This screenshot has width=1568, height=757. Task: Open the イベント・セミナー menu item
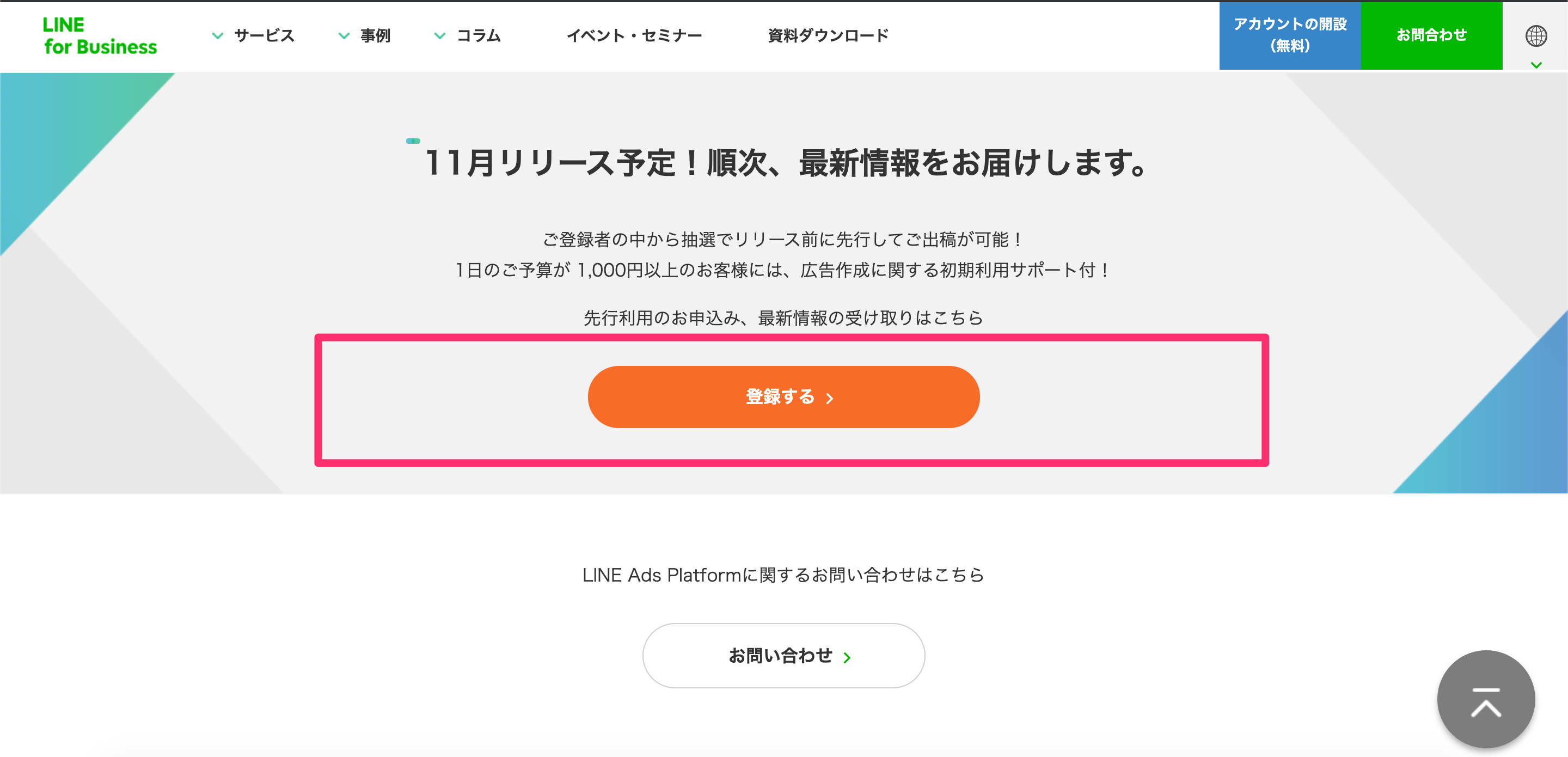pyautogui.click(x=635, y=35)
